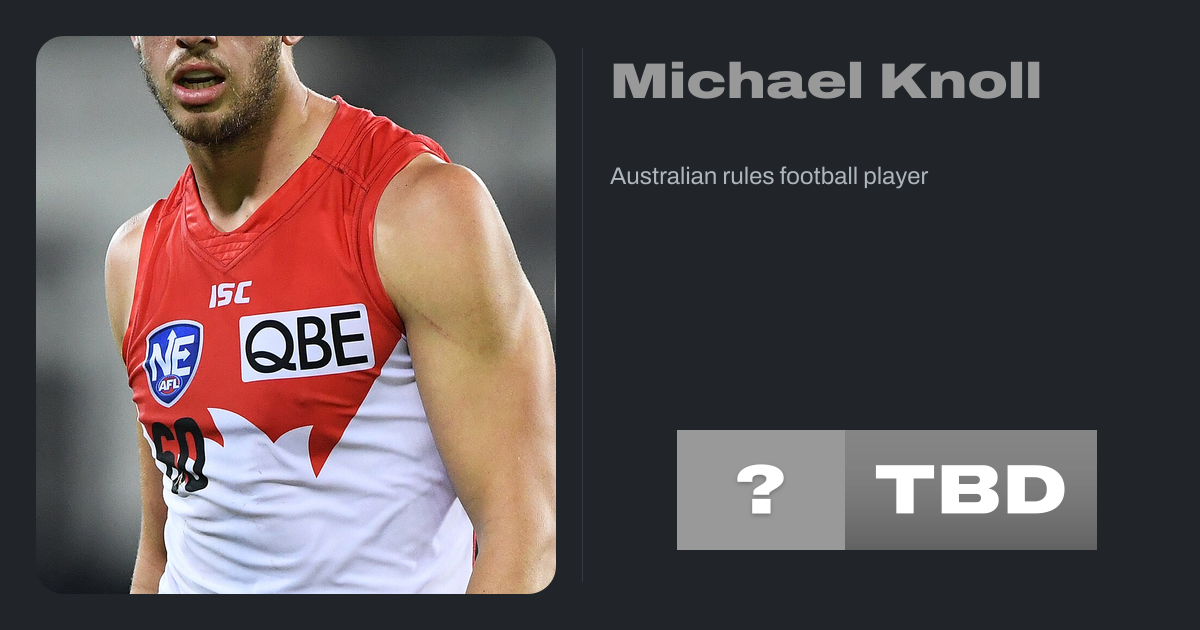Select the TBD value box
Image resolution: width=1200 pixels, height=630 pixels.
click(x=971, y=490)
